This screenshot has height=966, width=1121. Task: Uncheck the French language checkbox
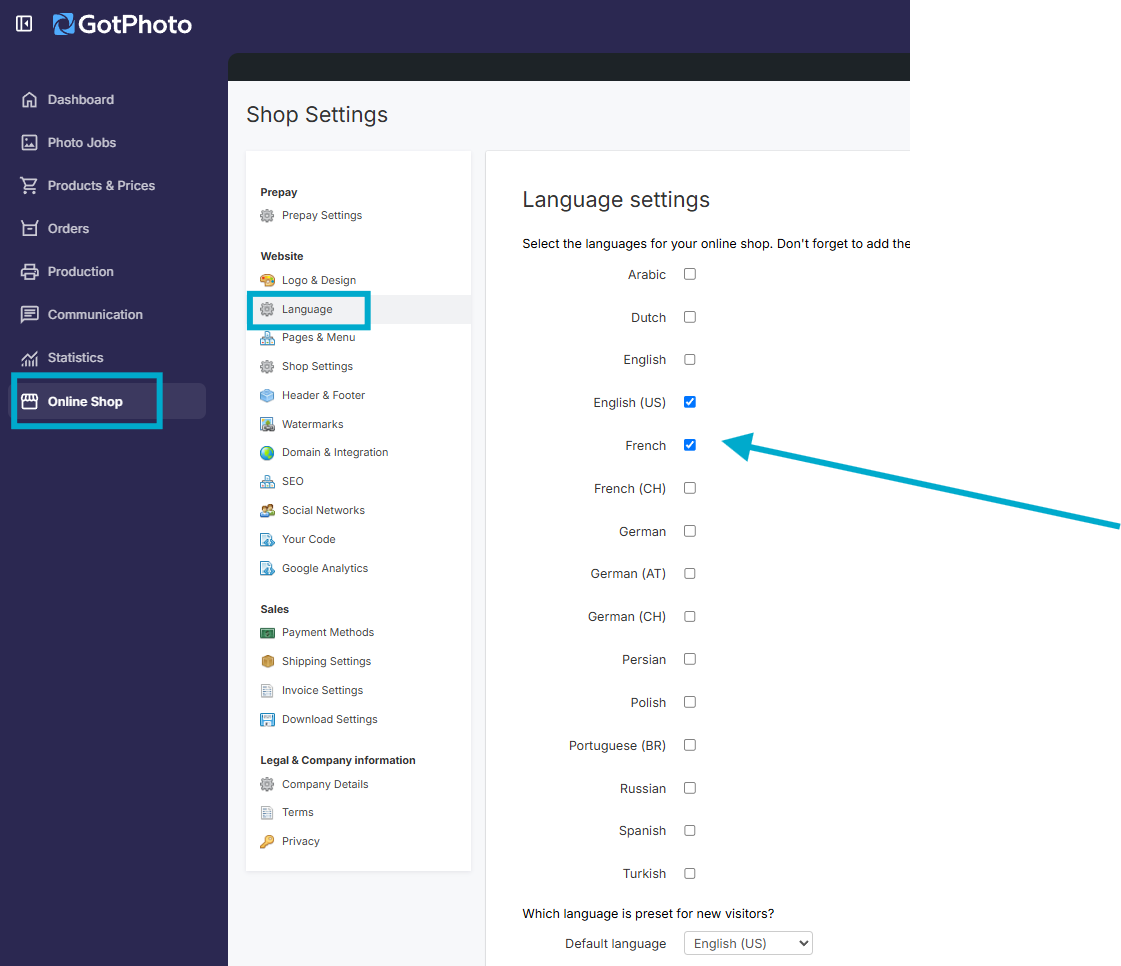690,445
